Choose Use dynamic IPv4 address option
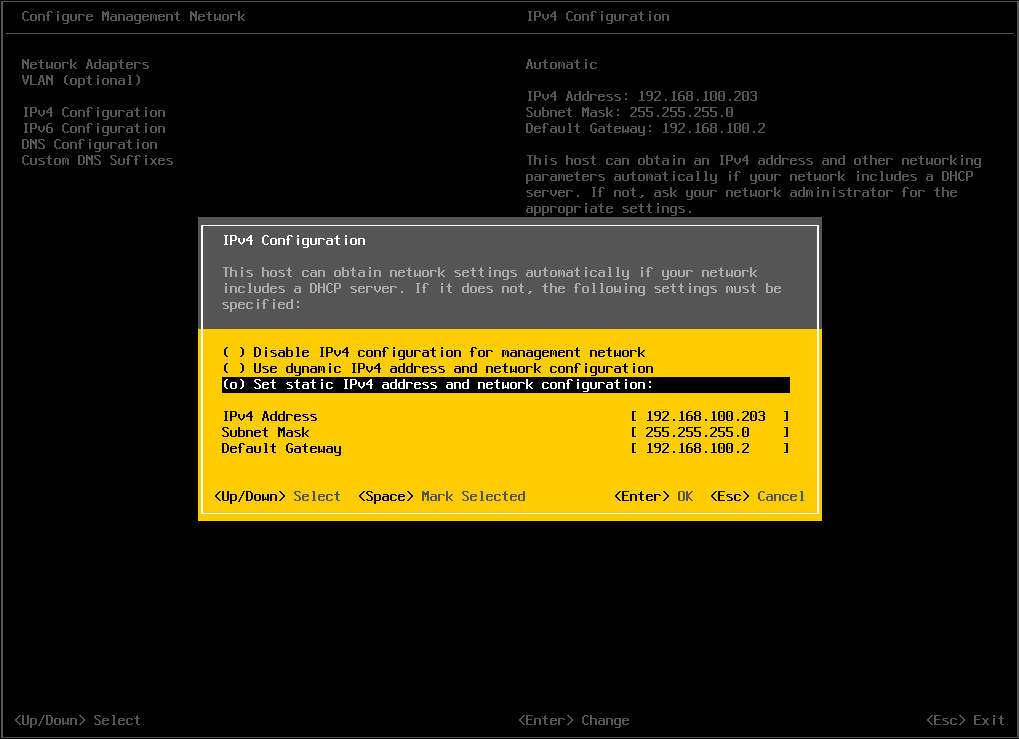 click(437, 369)
